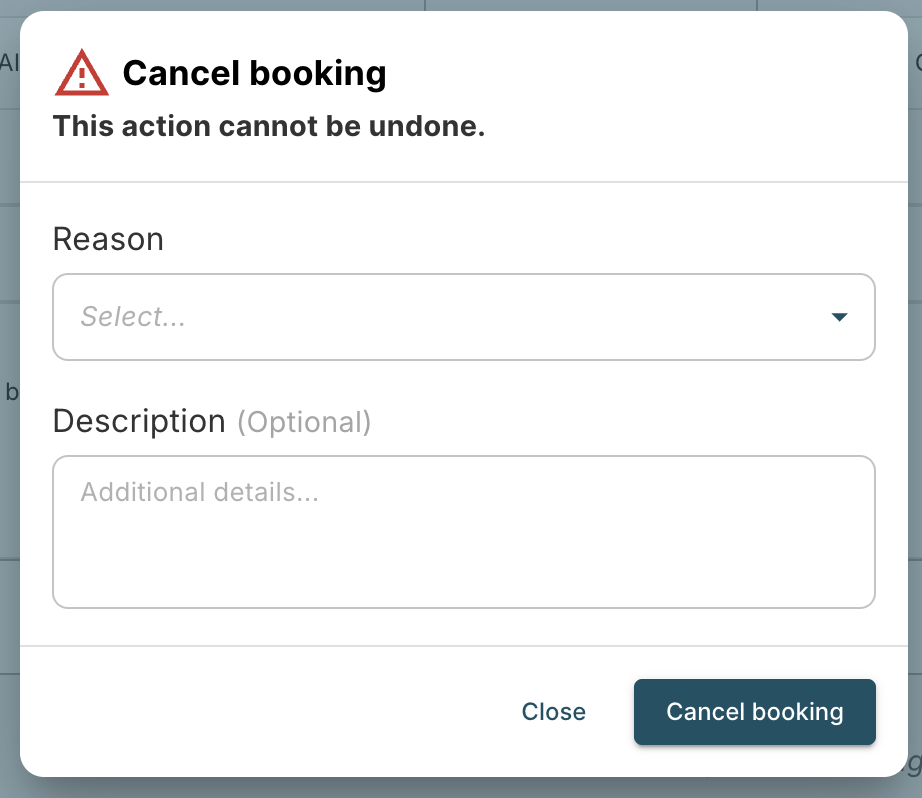Expand the Reason 'Select...' combo box
This screenshot has width=922, height=798.
point(463,317)
